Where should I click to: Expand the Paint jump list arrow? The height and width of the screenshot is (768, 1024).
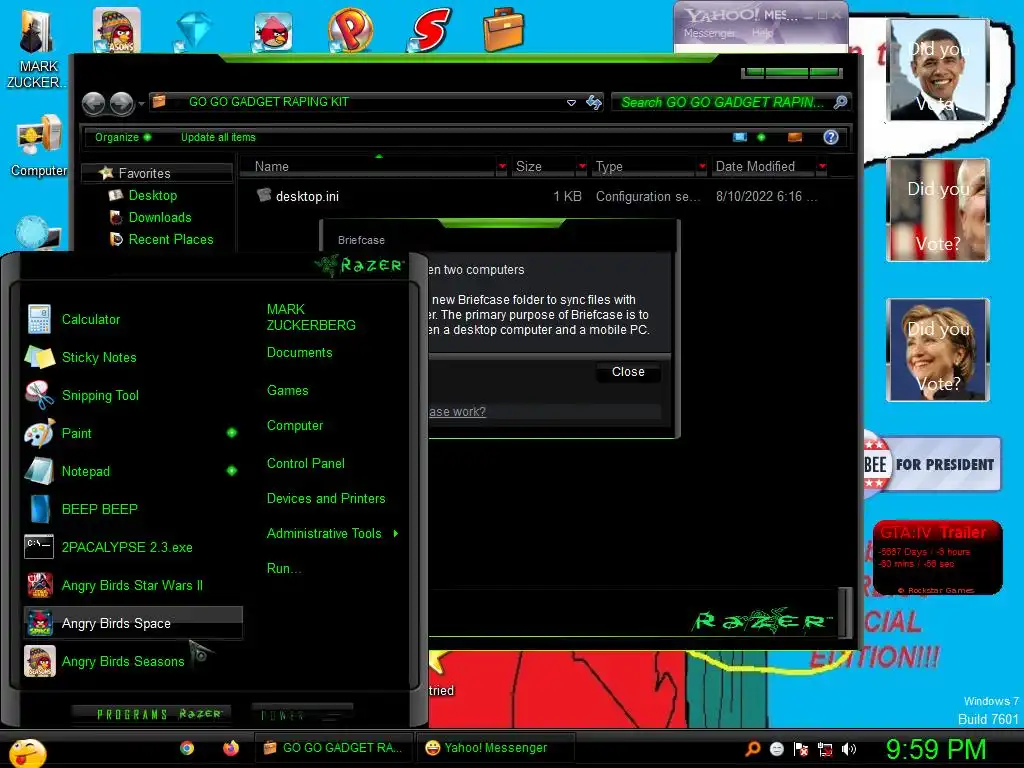[232, 433]
